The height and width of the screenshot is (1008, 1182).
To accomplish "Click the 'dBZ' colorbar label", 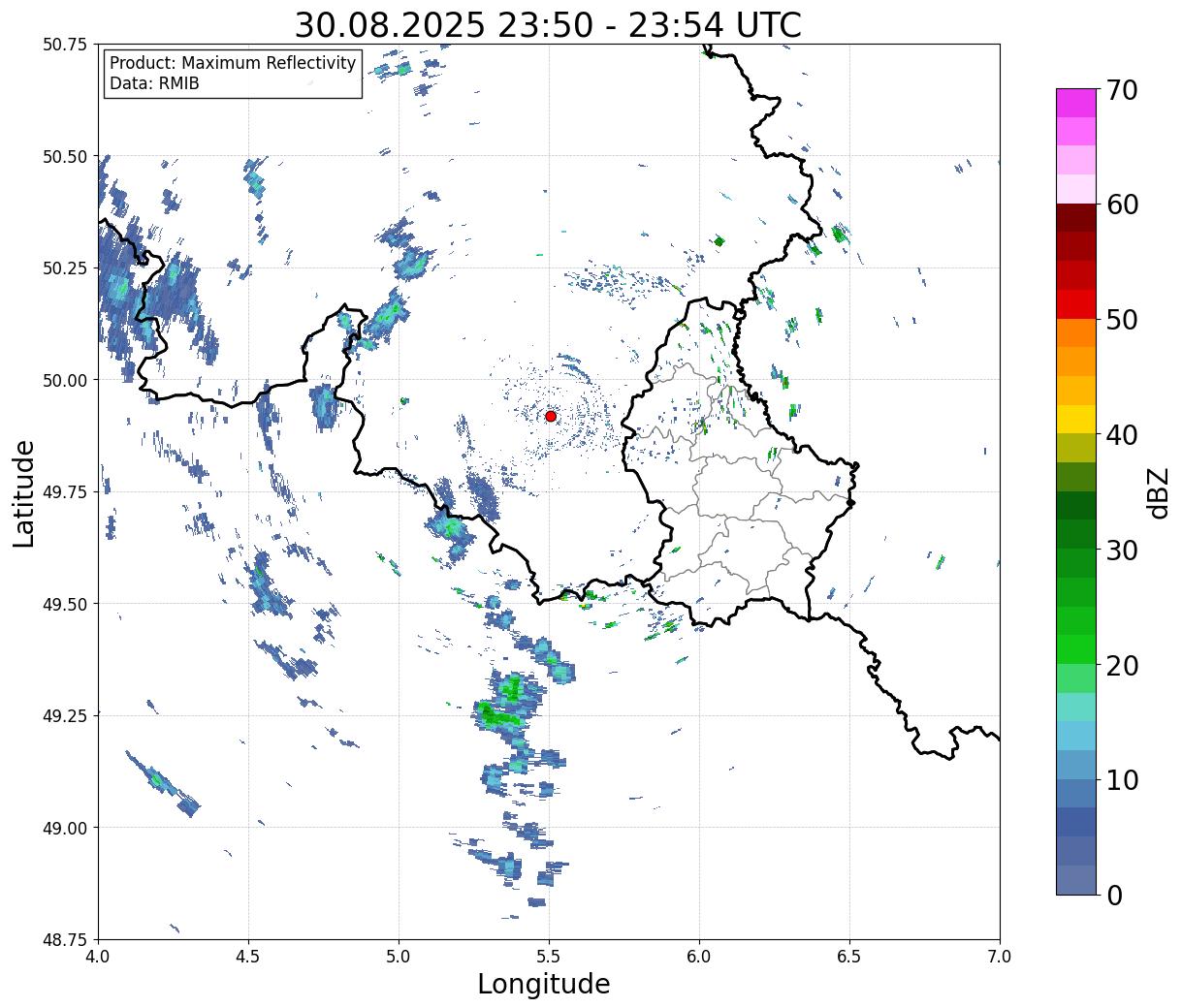I will click(1157, 491).
